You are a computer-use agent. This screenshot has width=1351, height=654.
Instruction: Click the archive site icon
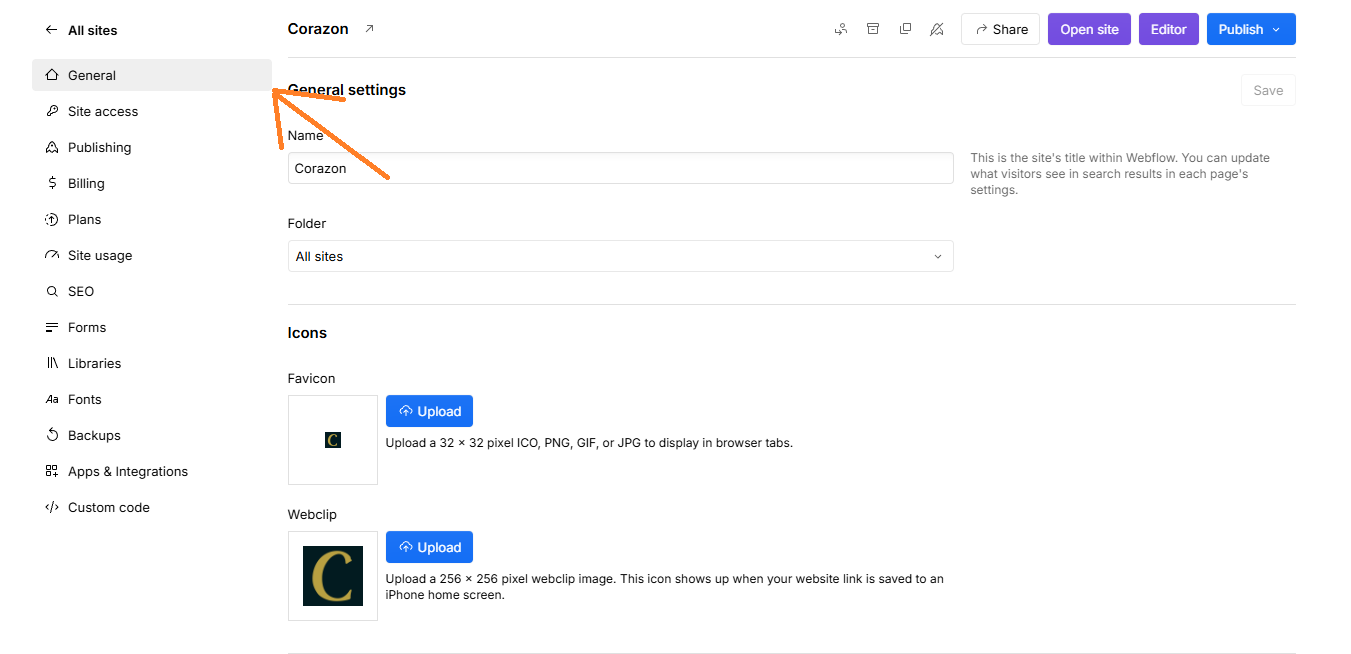pos(873,29)
